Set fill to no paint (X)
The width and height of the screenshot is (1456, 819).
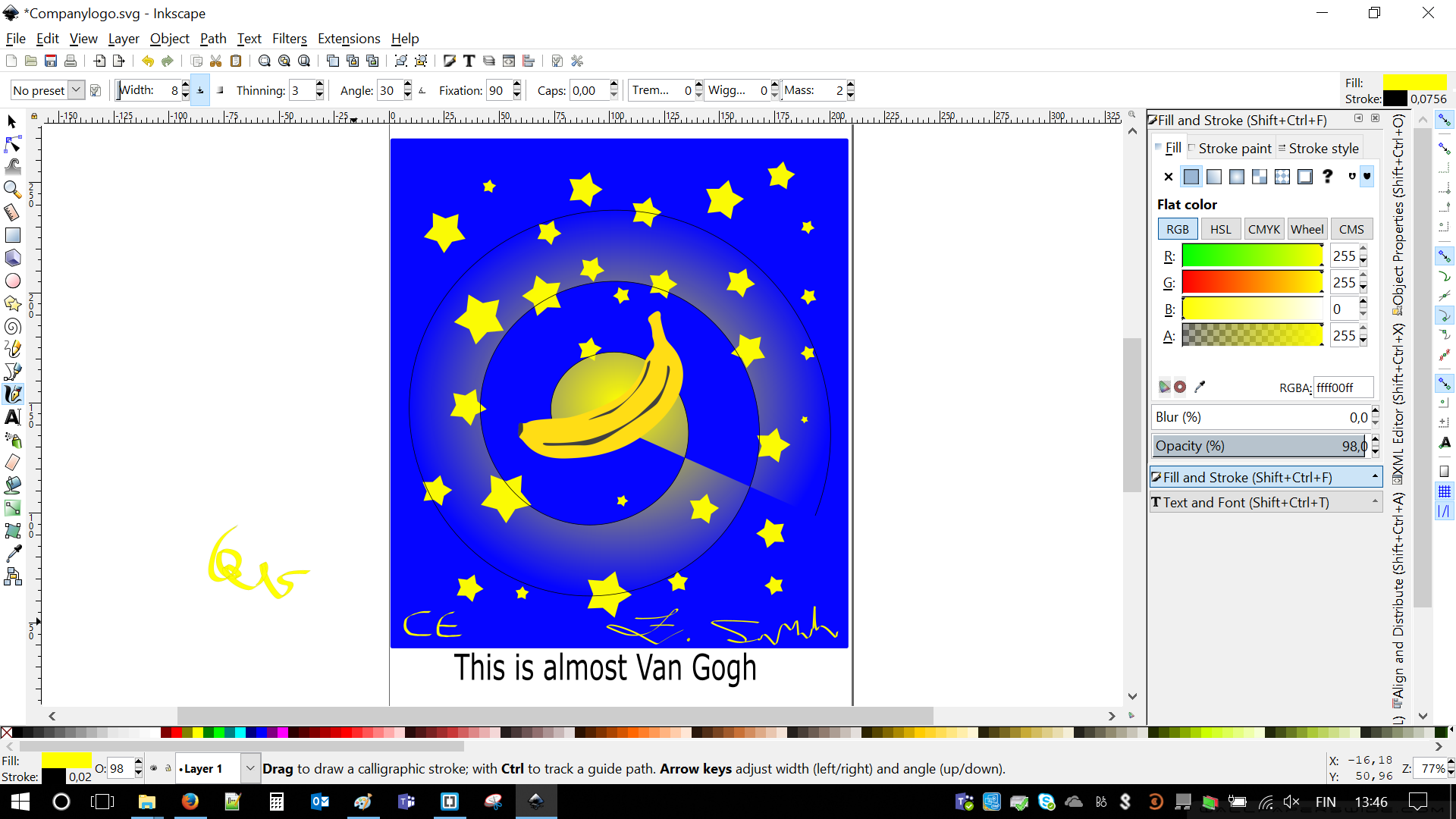(x=1169, y=177)
